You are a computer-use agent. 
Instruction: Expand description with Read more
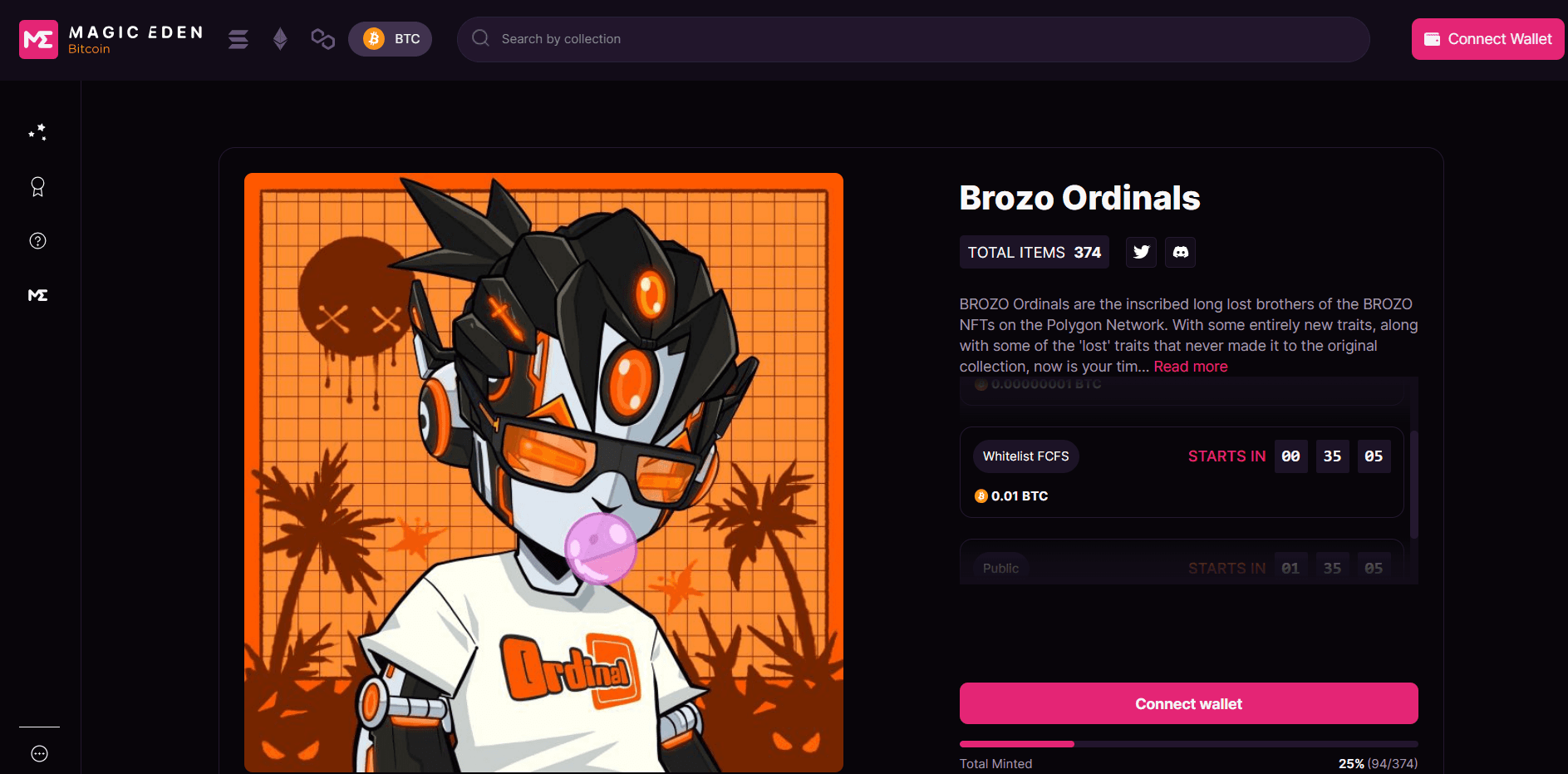click(1191, 367)
